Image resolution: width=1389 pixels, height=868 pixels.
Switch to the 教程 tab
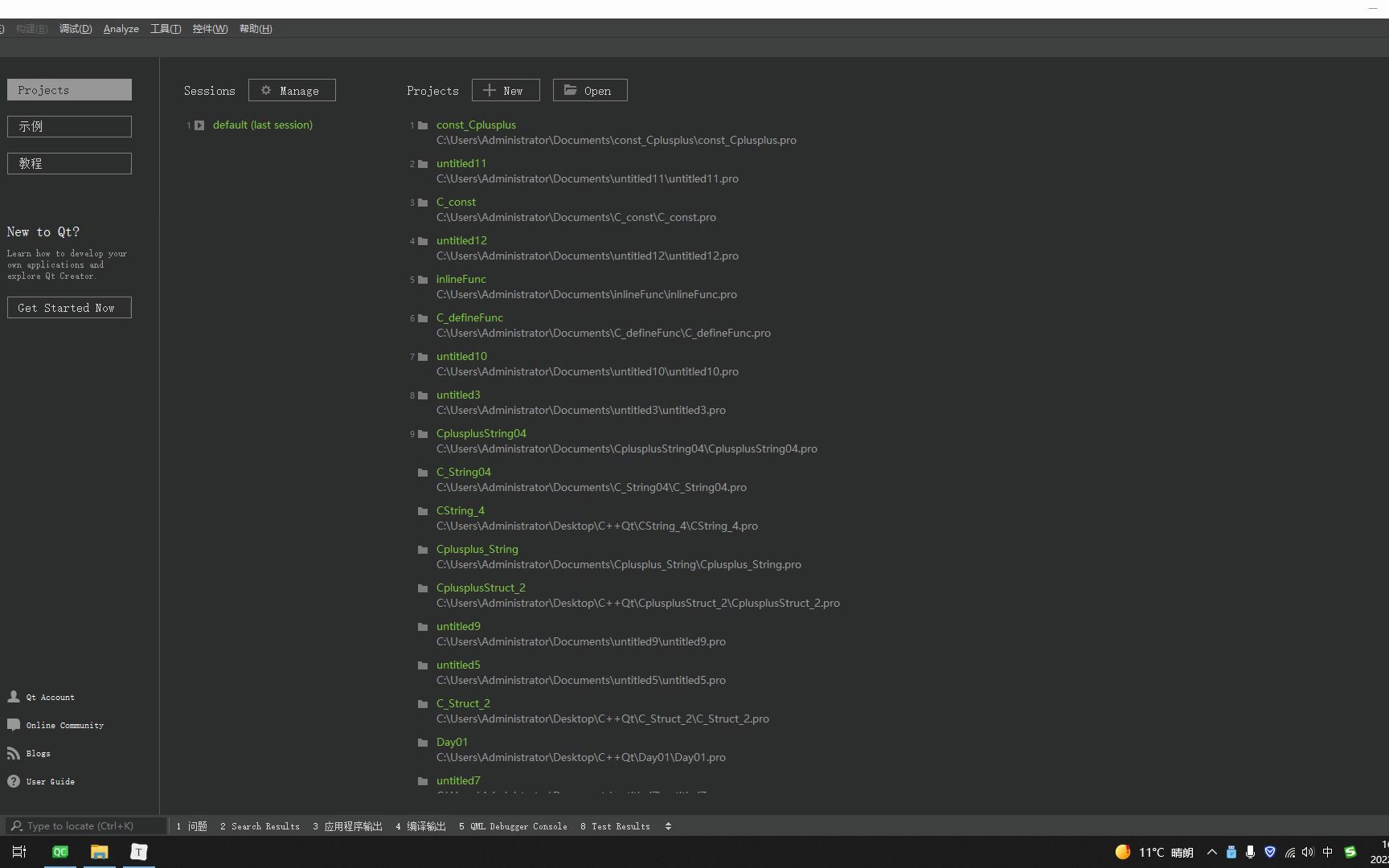point(69,163)
